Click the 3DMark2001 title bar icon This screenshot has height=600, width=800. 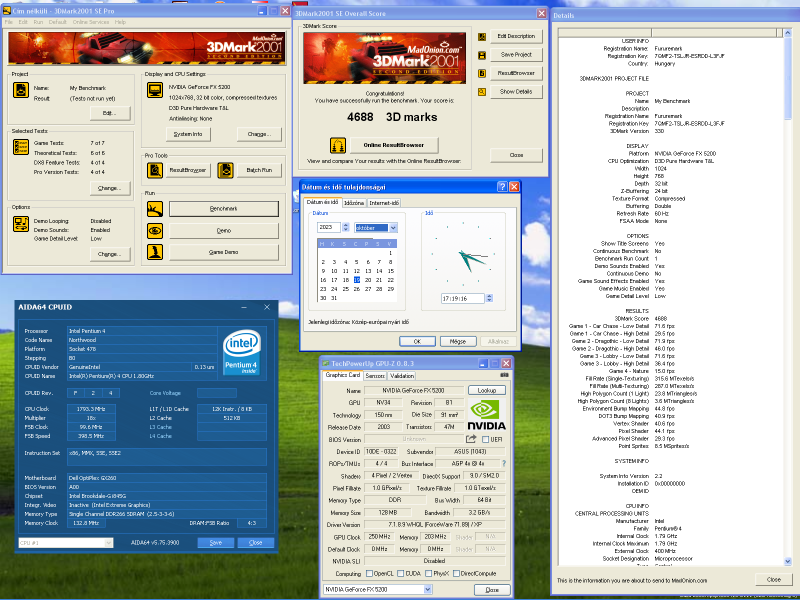(x=7, y=11)
